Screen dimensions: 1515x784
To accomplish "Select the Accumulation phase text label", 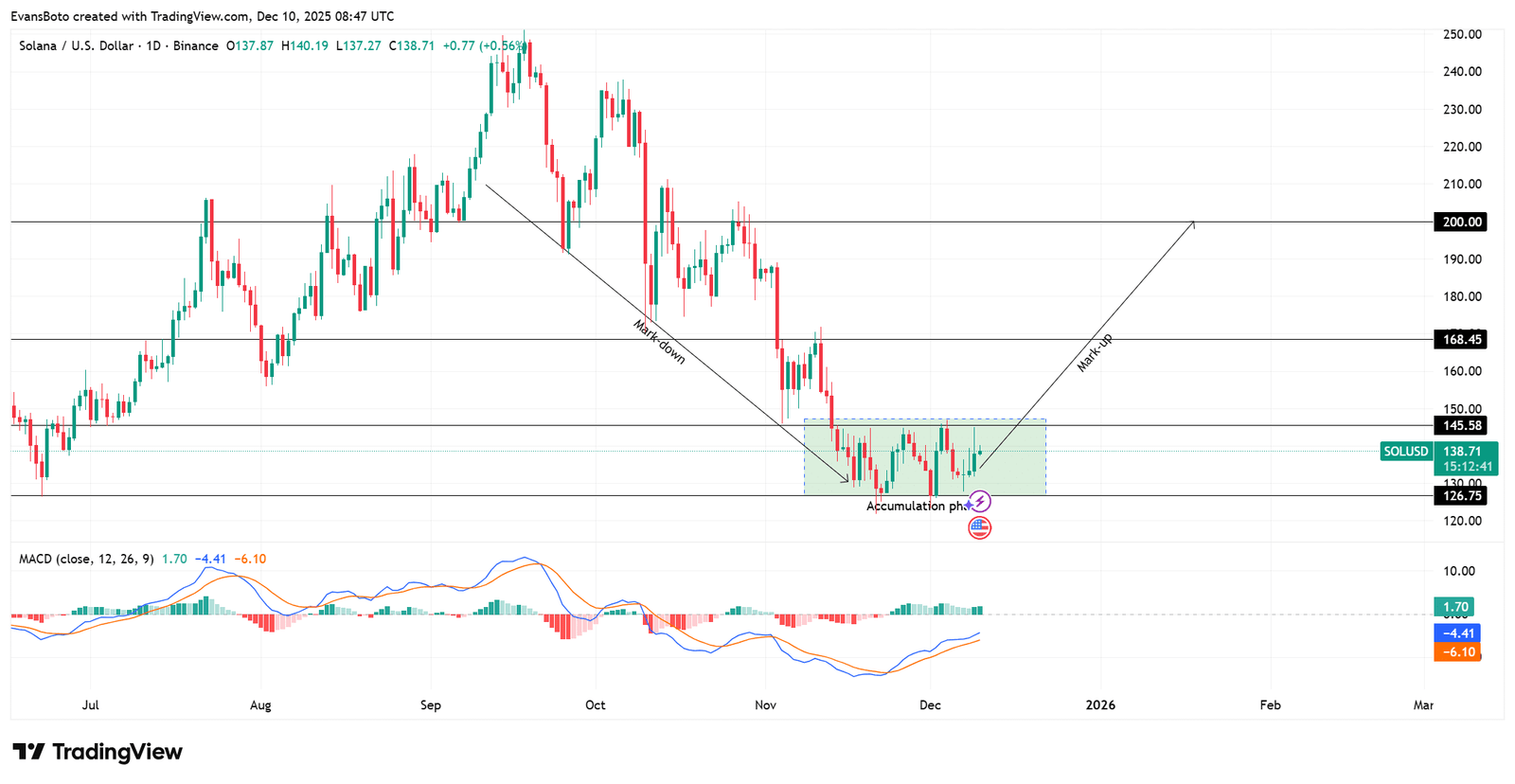I will (x=916, y=507).
